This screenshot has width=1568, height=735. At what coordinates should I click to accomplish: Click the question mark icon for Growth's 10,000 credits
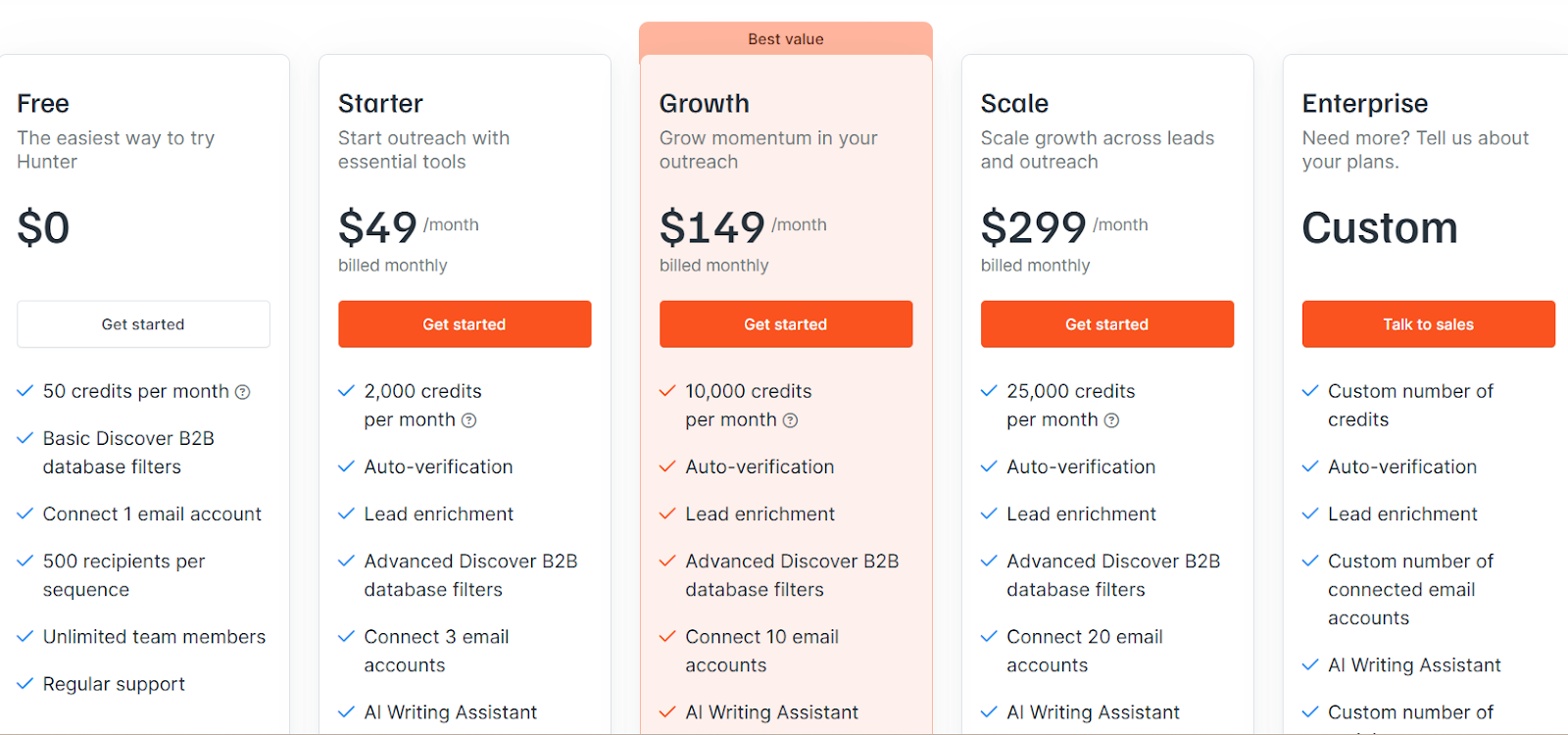coord(790,420)
